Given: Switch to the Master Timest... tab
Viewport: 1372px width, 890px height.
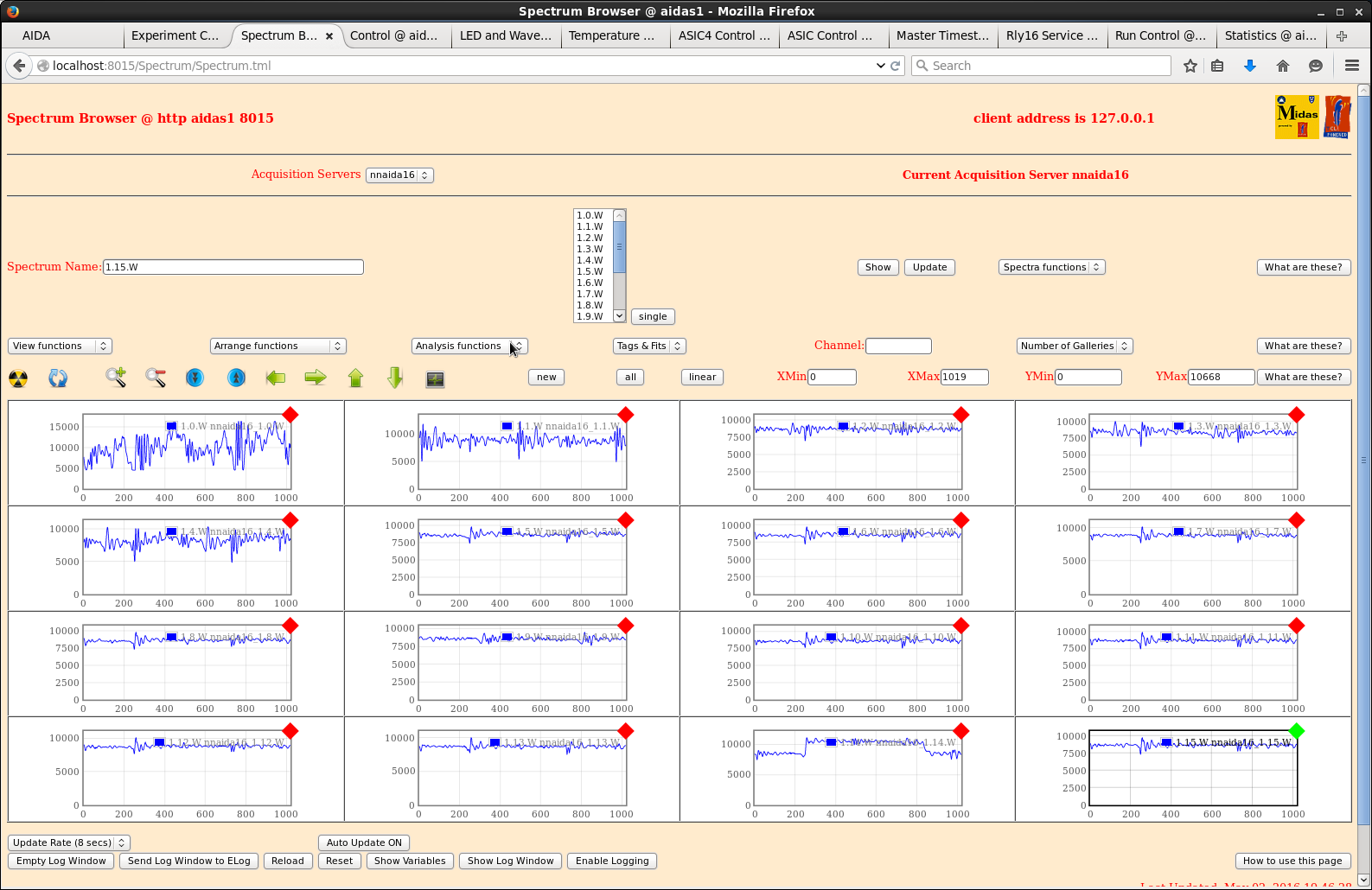Looking at the screenshot, I should tap(942, 35).
